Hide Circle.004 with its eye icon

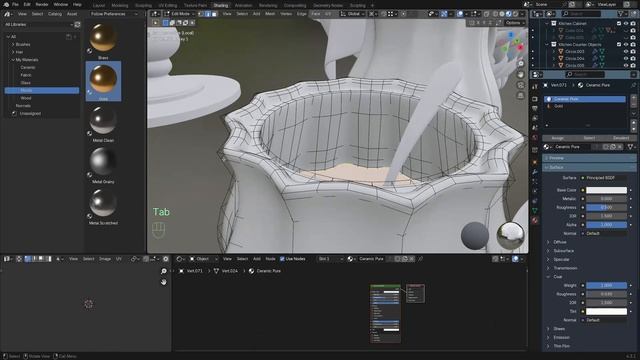[626, 58]
